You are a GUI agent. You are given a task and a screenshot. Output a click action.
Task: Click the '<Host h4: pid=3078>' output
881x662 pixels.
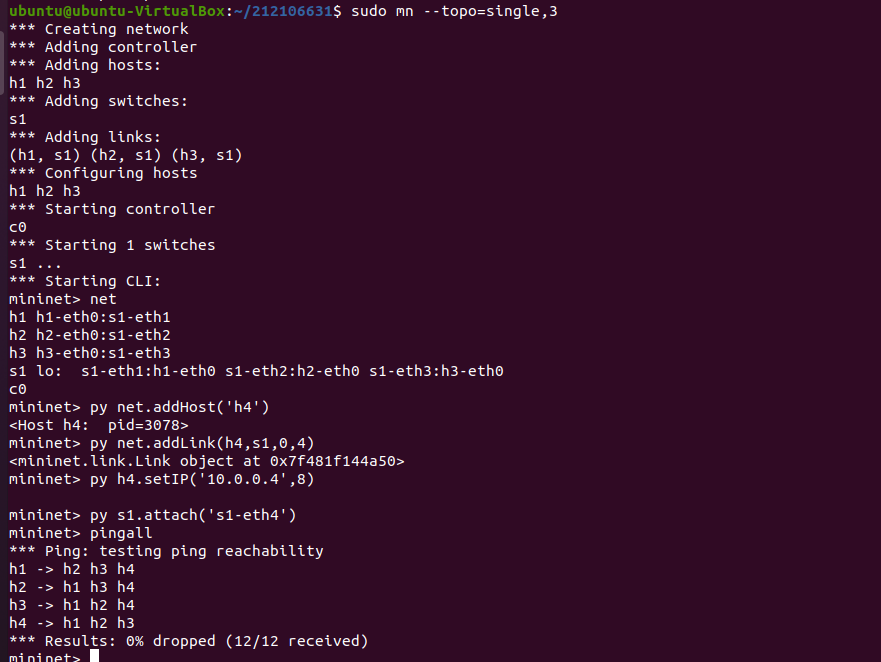(98, 425)
